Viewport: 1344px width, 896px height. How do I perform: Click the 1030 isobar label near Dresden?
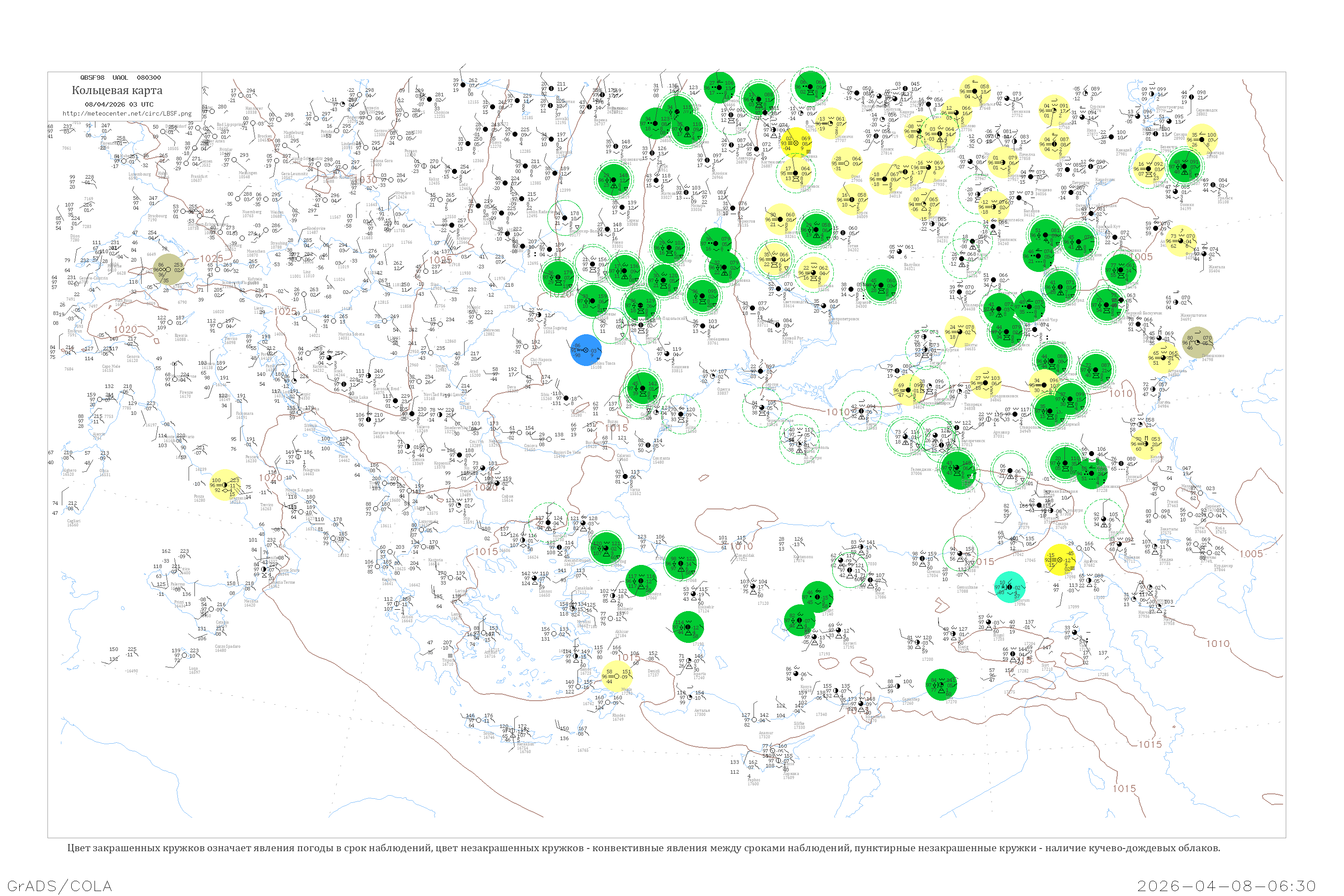pyautogui.click(x=366, y=180)
